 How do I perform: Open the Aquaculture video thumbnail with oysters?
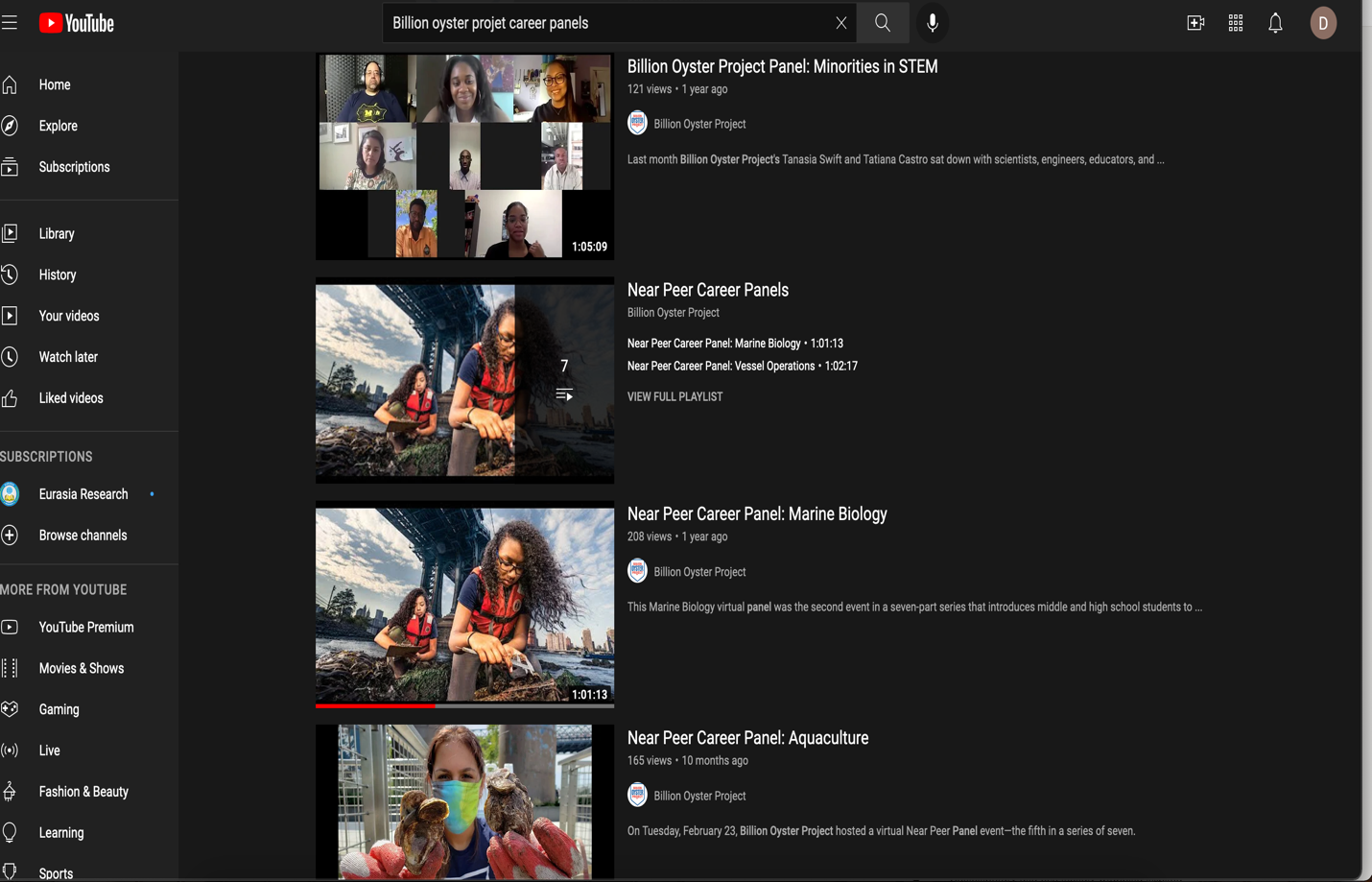[x=464, y=802]
